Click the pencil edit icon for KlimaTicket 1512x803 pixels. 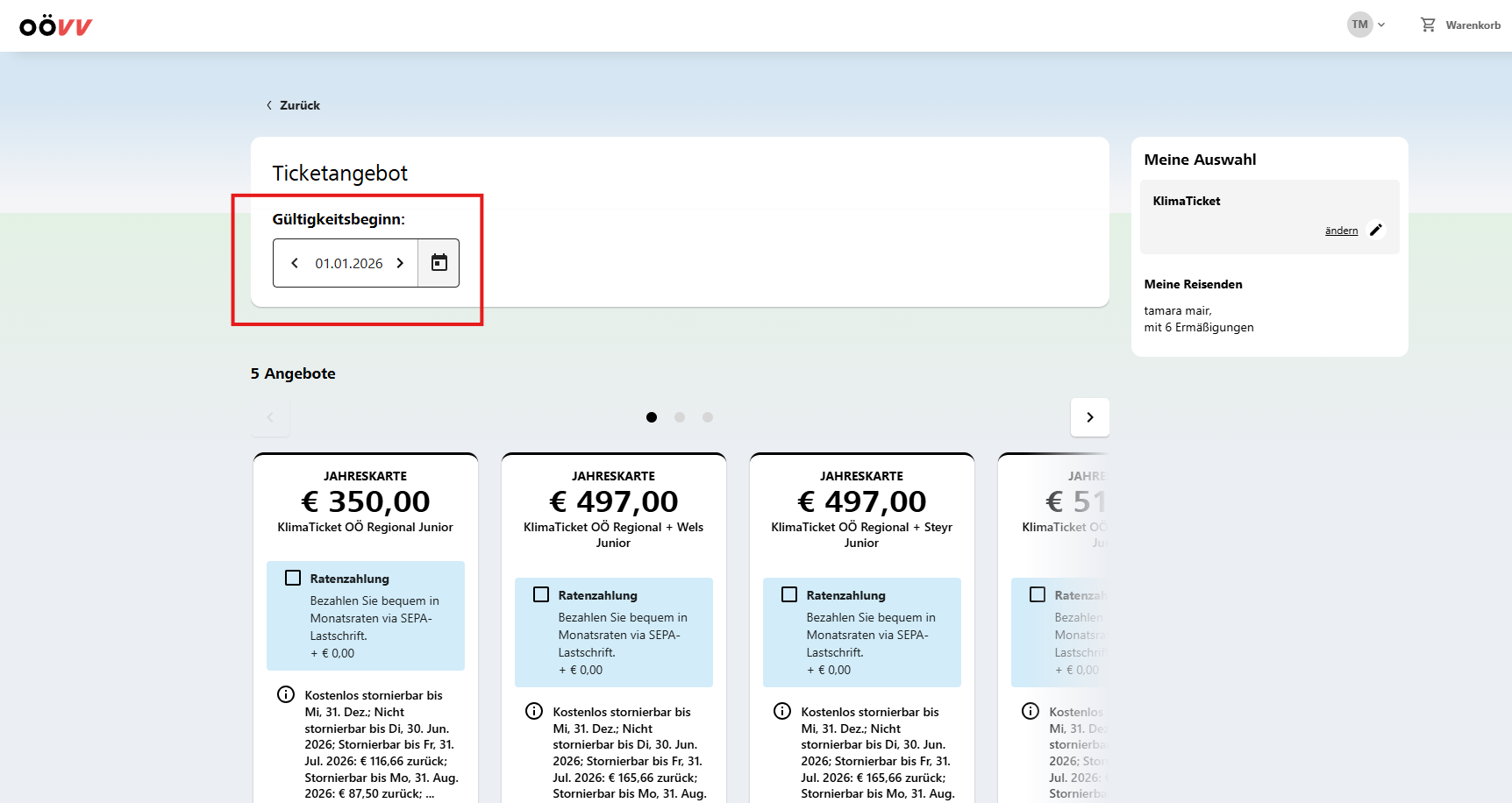point(1376,230)
